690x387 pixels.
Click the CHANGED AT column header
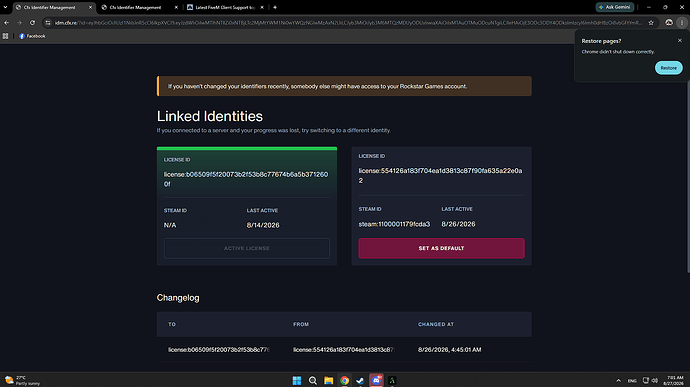pyautogui.click(x=436, y=324)
